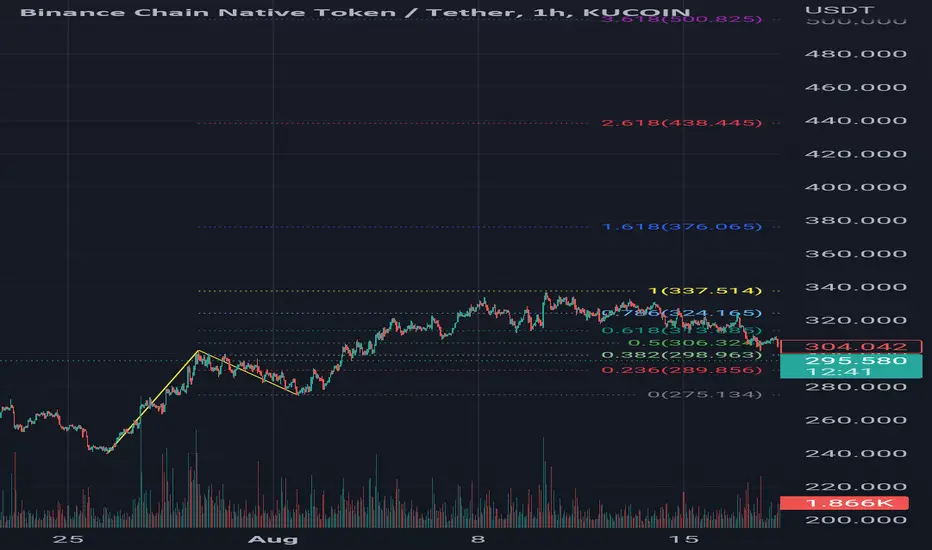The width and height of the screenshot is (932, 550).
Task: Click the 420.000 price axis label
Action: click(x=856, y=154)
